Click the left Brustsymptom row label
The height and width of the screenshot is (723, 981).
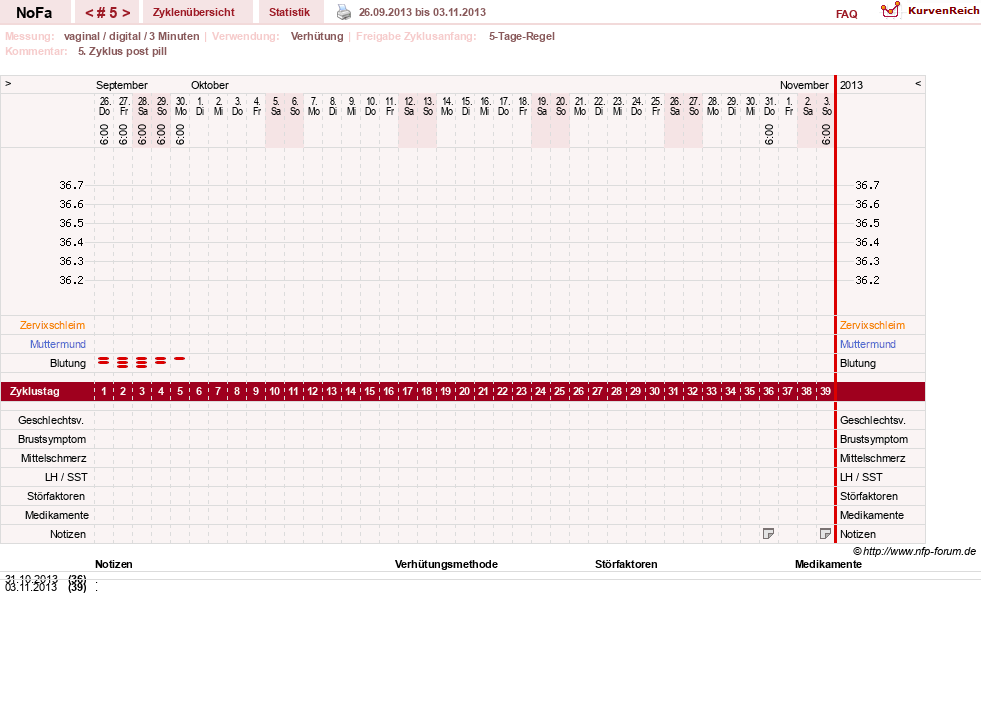(x=52, y=439)
